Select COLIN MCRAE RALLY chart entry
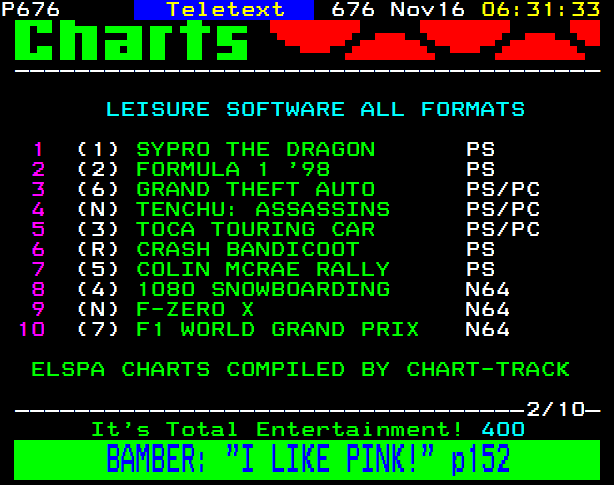614x485 pixels. click(263, 269)
